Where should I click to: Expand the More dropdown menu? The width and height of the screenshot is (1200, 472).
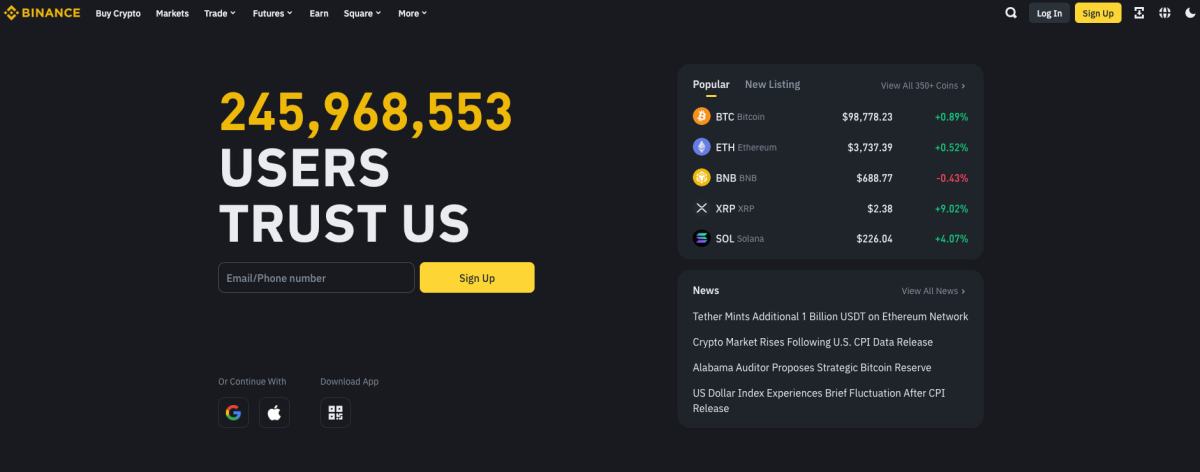[412, 13]
